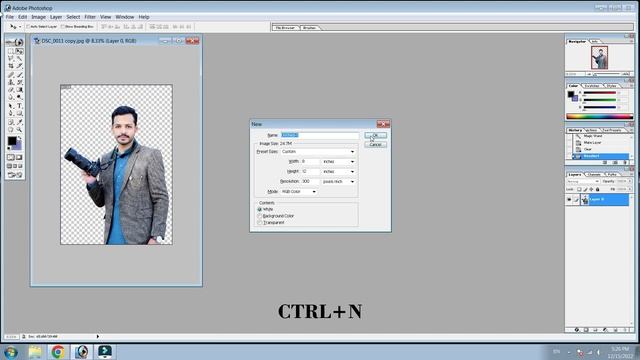Click Cancel in New dialog
This screenshot has height=360, width=640.
coord(376,145)
